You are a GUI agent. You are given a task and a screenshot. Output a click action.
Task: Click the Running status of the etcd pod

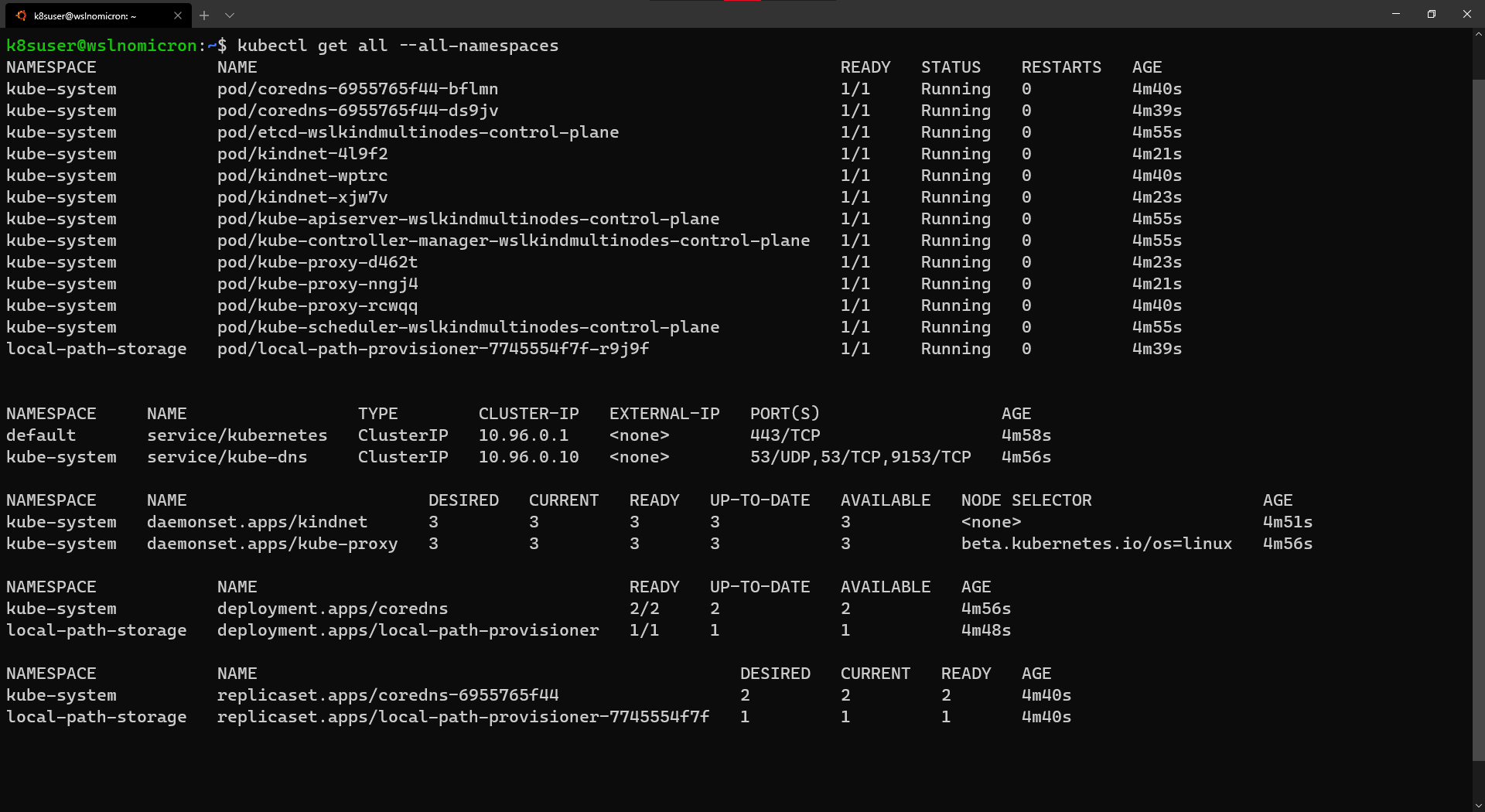(x=955, y=132)
